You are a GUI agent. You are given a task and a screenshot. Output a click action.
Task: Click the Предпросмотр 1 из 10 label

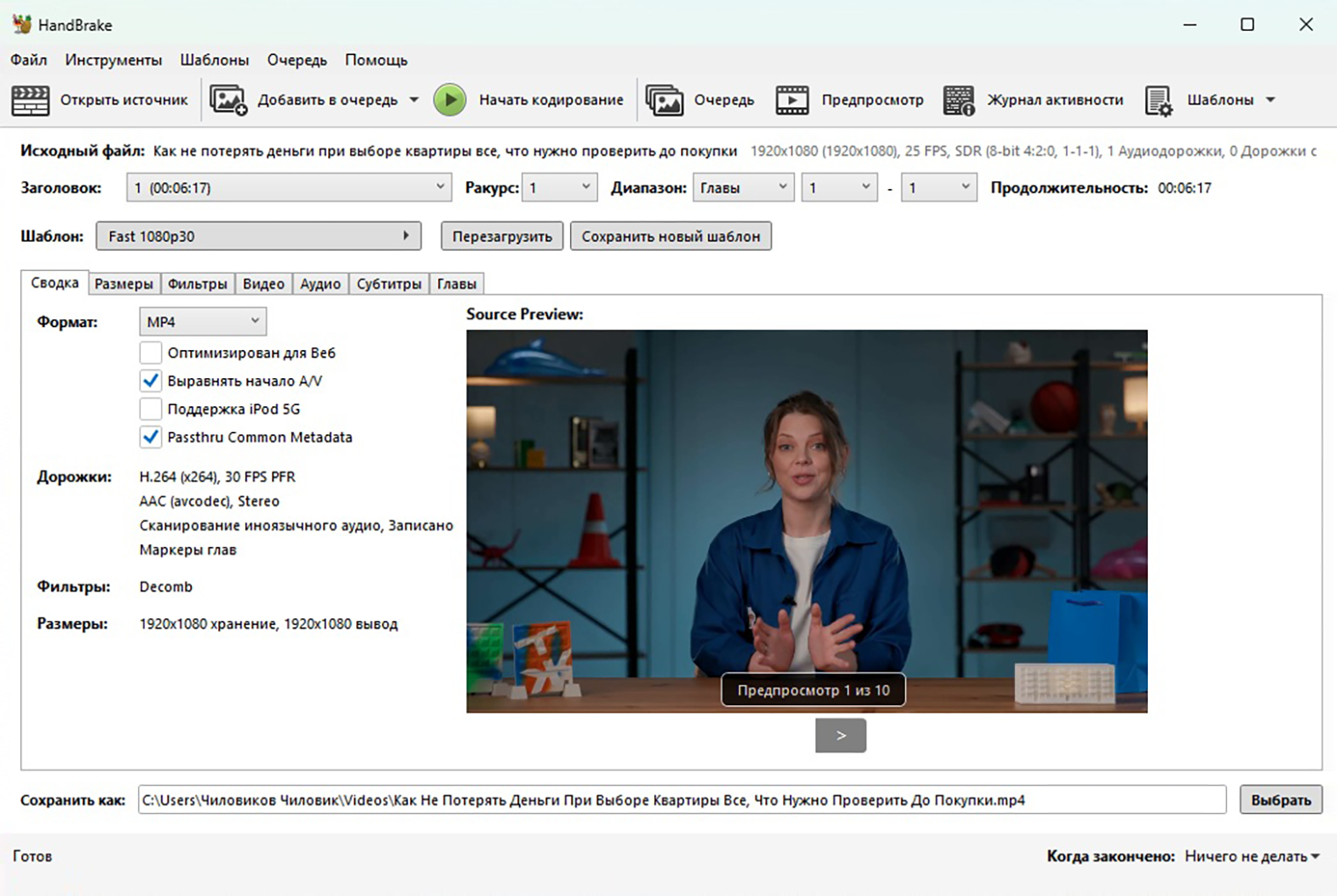[x=814, y=690]
